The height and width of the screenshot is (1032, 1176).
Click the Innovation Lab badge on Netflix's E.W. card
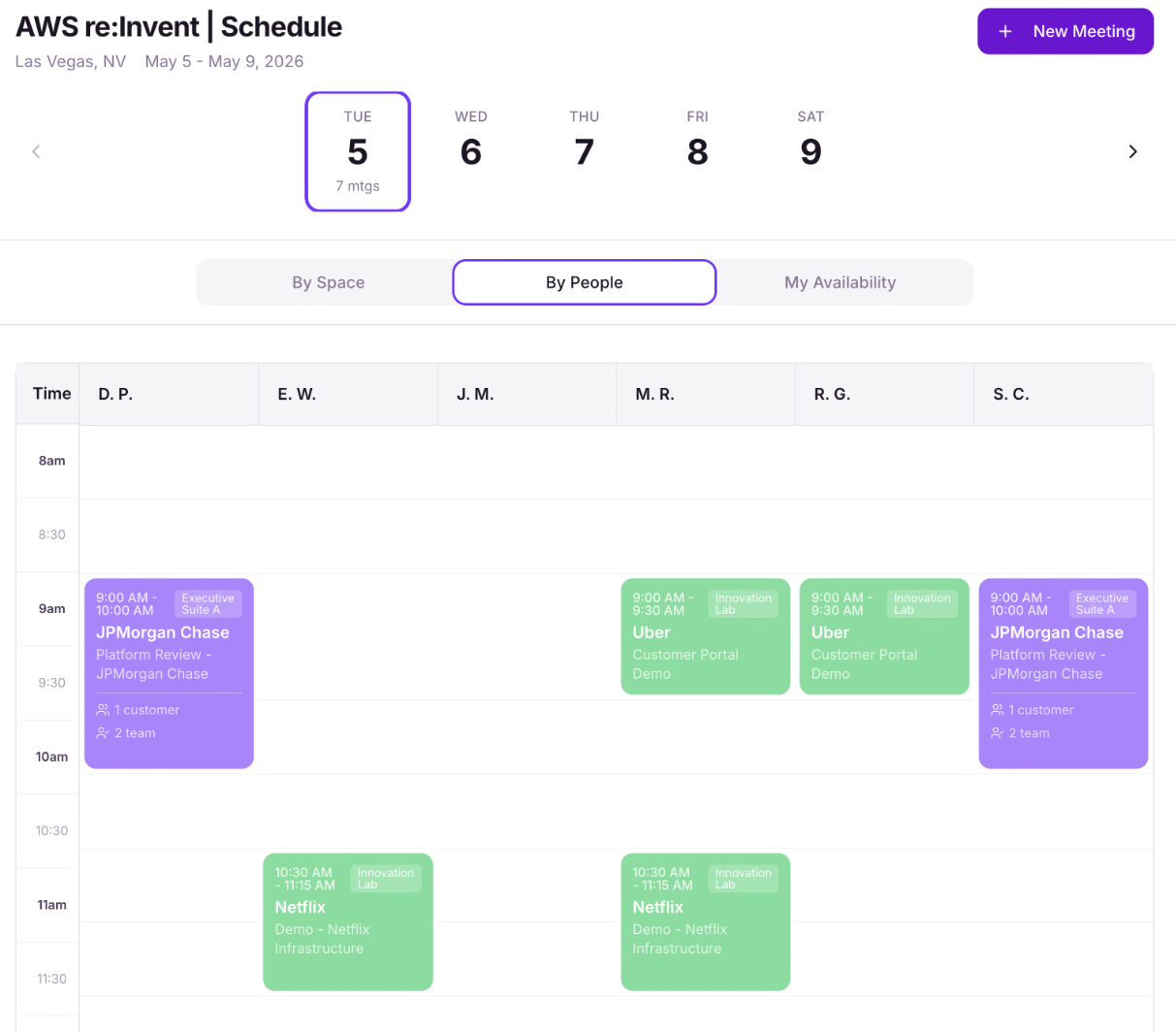tap(385, 878)
